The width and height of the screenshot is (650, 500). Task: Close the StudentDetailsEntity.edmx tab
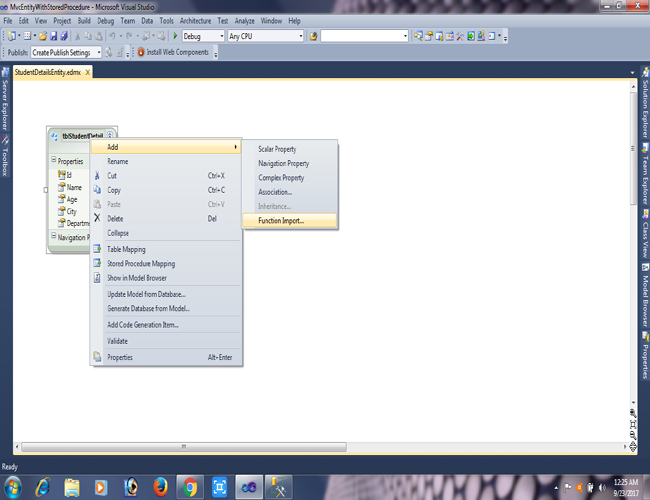[x=87, y=72]
